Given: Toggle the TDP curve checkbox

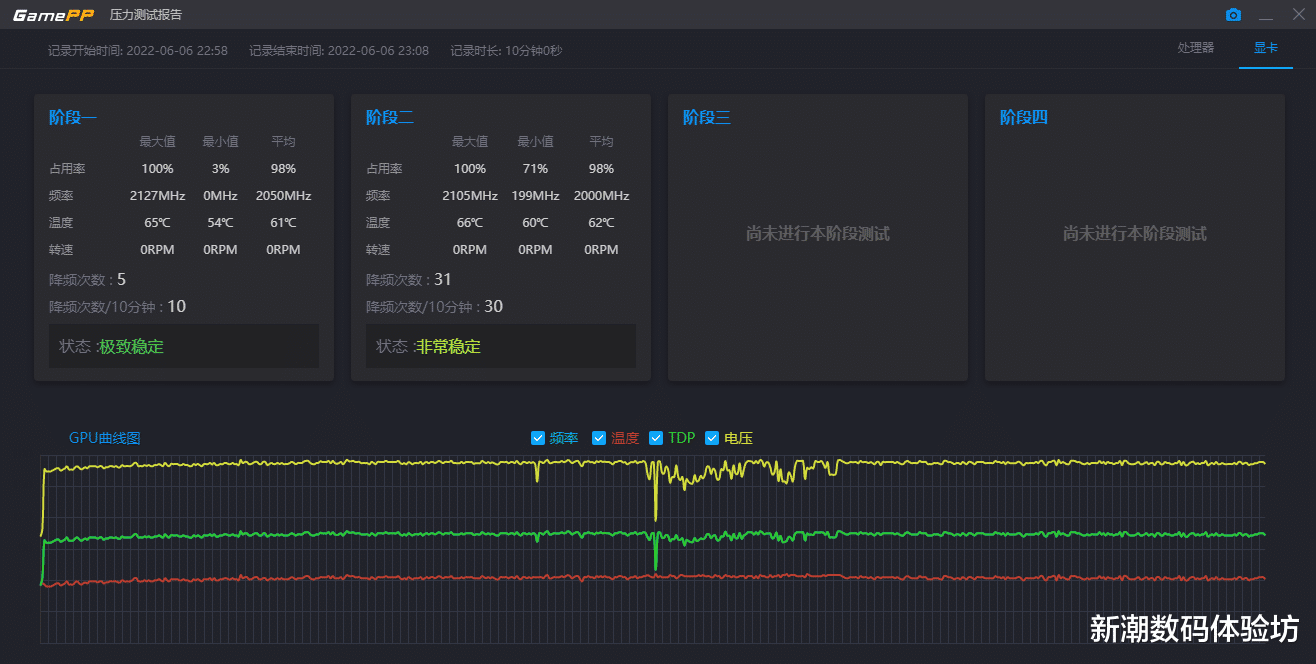Looking at the screenshot, I should [x=657, y=437].
